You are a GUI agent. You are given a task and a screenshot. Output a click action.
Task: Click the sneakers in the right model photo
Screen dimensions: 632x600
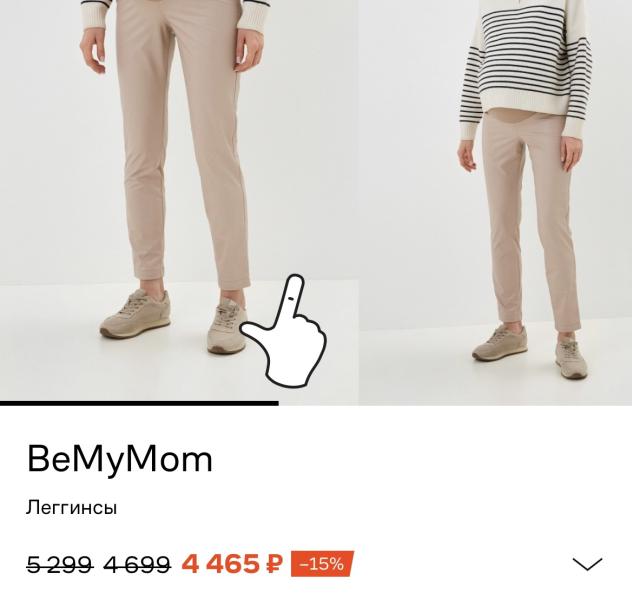click(x=530, y=349)
